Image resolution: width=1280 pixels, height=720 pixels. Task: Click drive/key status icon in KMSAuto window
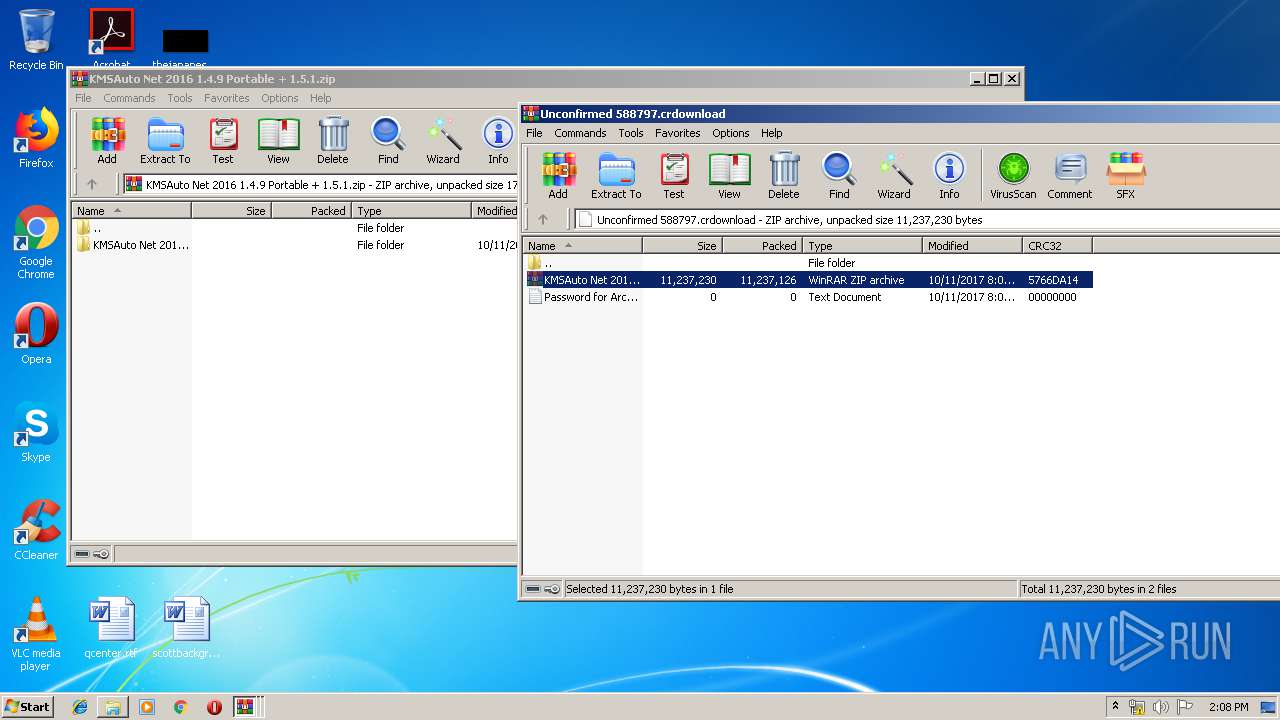pyautogui.click(x=92, y=554)
